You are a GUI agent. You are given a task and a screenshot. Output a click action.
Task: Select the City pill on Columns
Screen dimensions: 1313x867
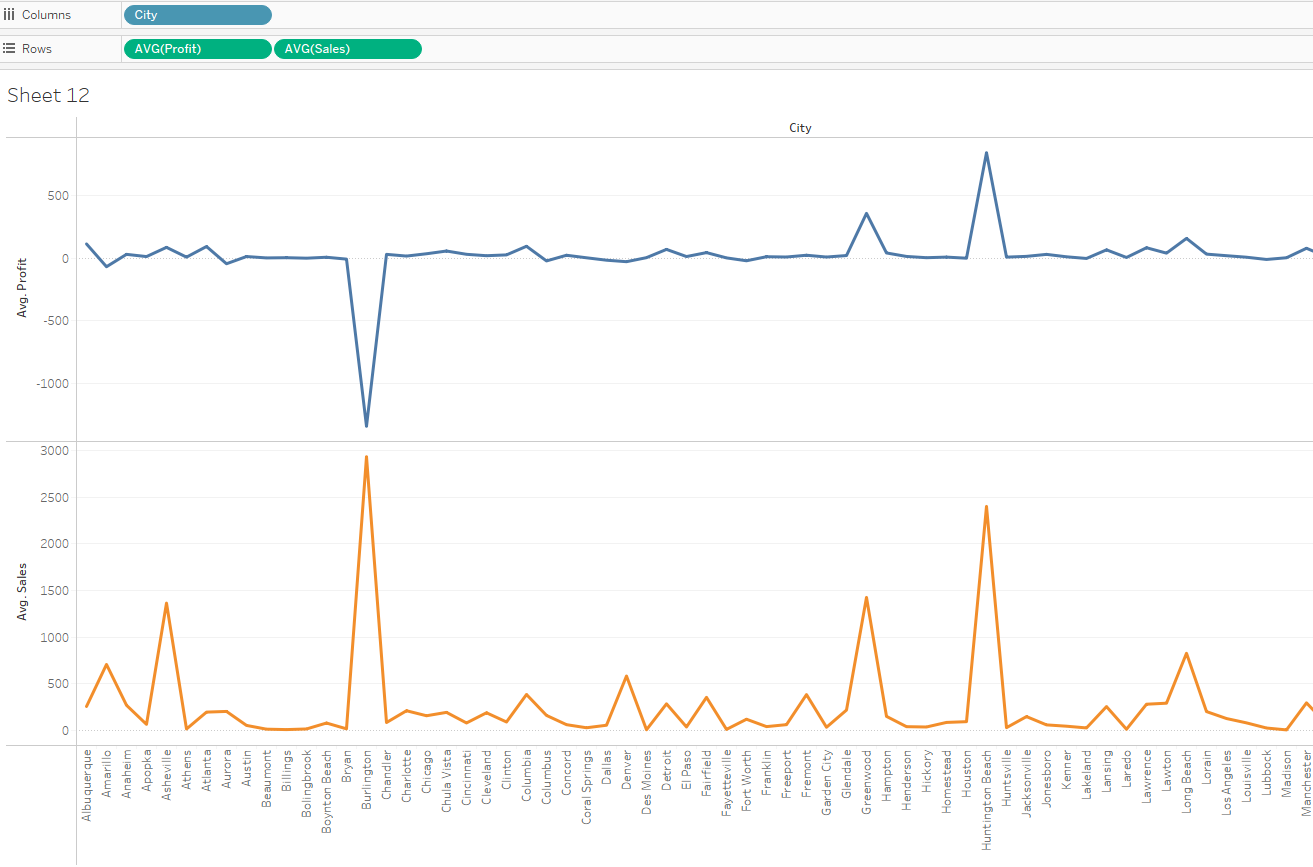coord(197,14)
